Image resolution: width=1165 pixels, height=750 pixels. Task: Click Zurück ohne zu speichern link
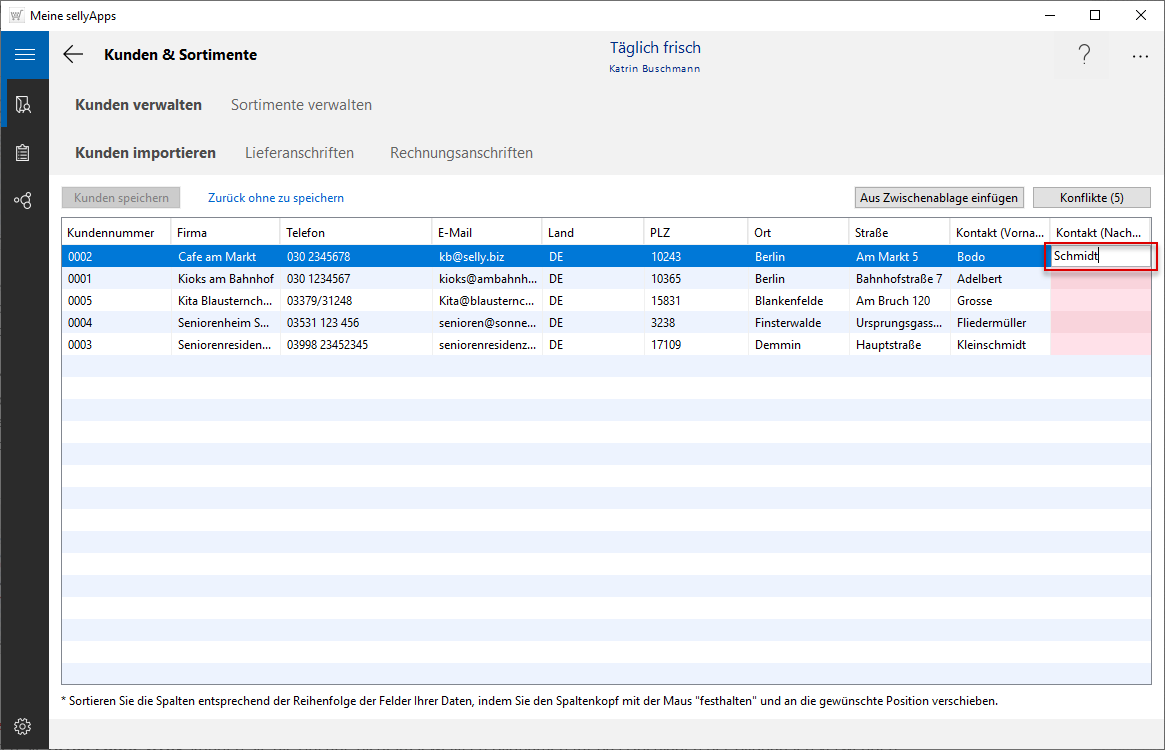(x=275, y=198)
